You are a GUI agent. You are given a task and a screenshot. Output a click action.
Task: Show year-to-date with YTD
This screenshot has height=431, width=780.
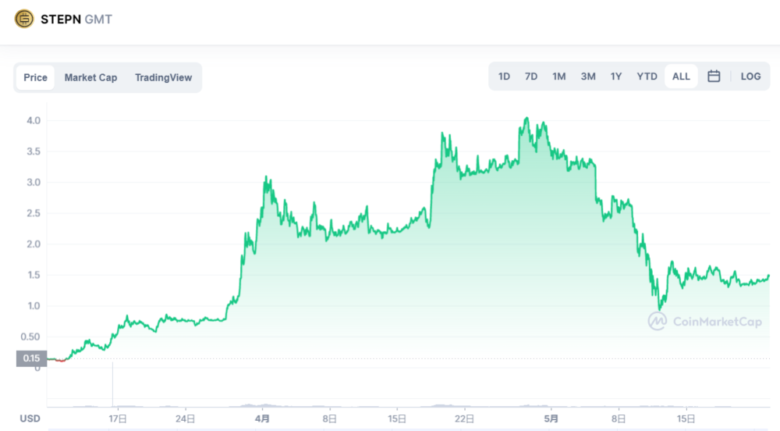pos(647,77)
